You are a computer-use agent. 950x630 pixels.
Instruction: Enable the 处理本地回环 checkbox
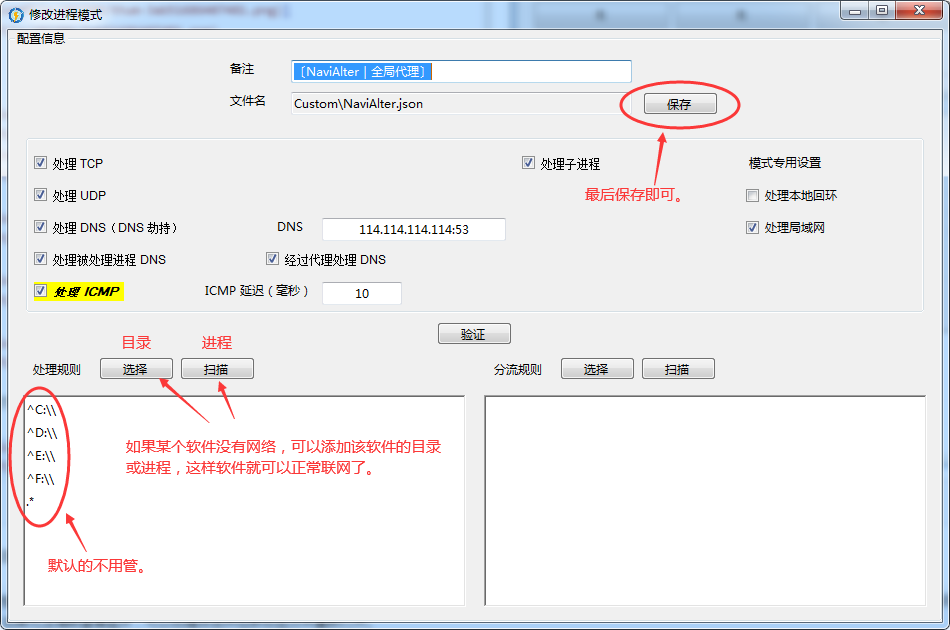click(x=753, y=196)
